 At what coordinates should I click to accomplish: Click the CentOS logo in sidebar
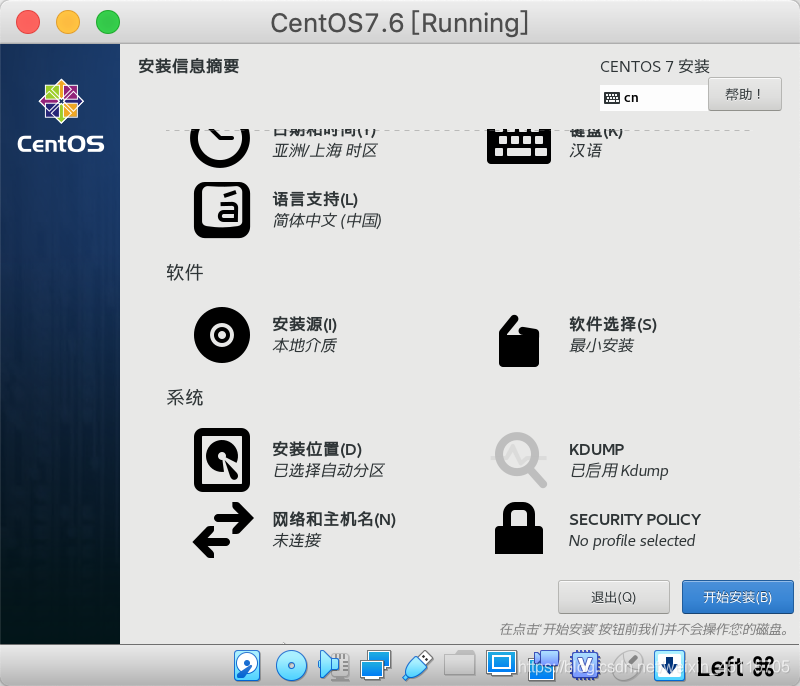click(x=61, y=116)
